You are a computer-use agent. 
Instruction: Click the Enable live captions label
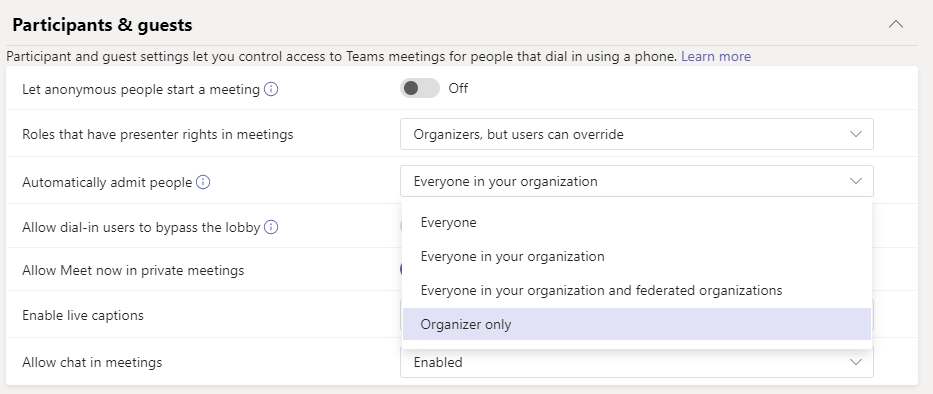coord(83,315)
